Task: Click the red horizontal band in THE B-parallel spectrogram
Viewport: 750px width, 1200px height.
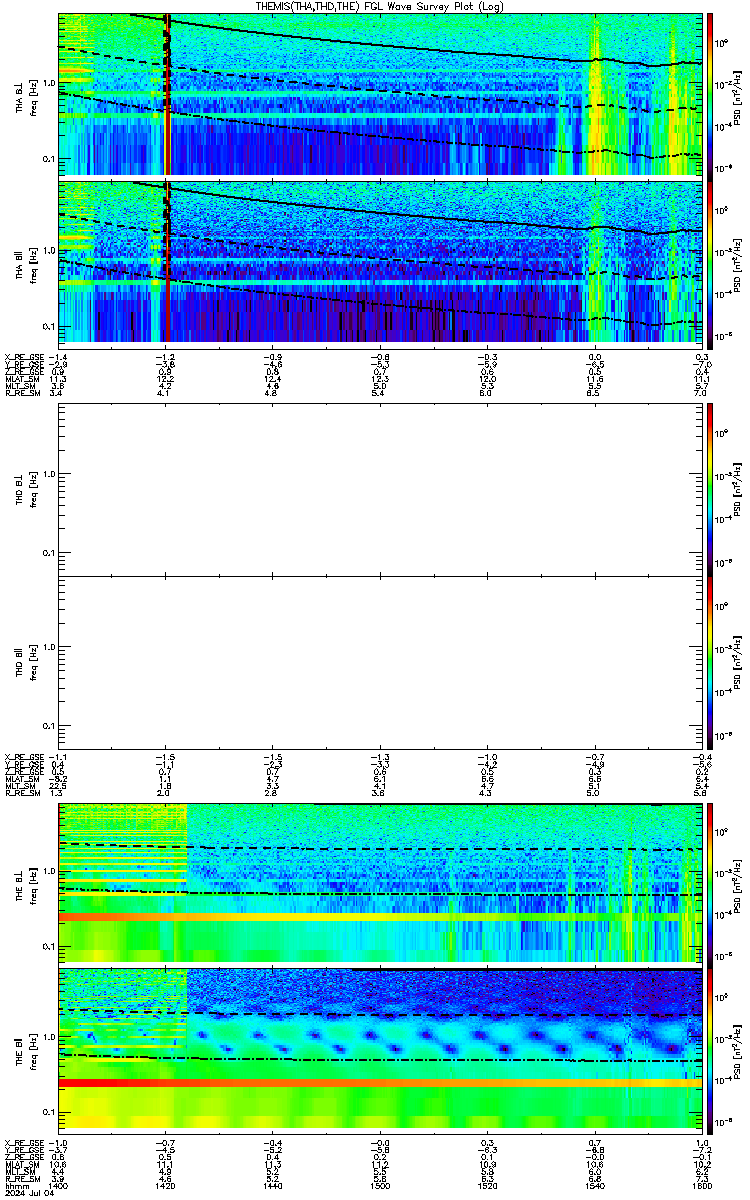Action: point(380,1083)
